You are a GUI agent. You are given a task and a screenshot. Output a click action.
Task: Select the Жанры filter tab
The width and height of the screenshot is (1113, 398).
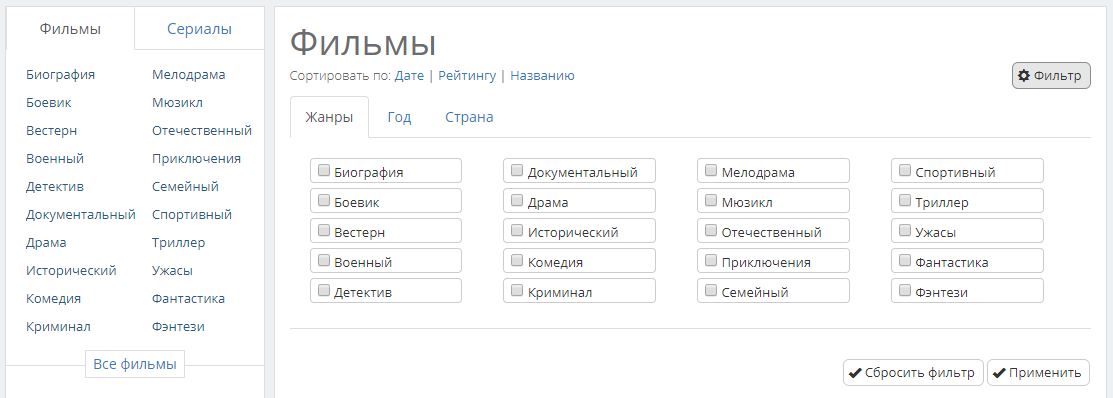pos(329,117)
